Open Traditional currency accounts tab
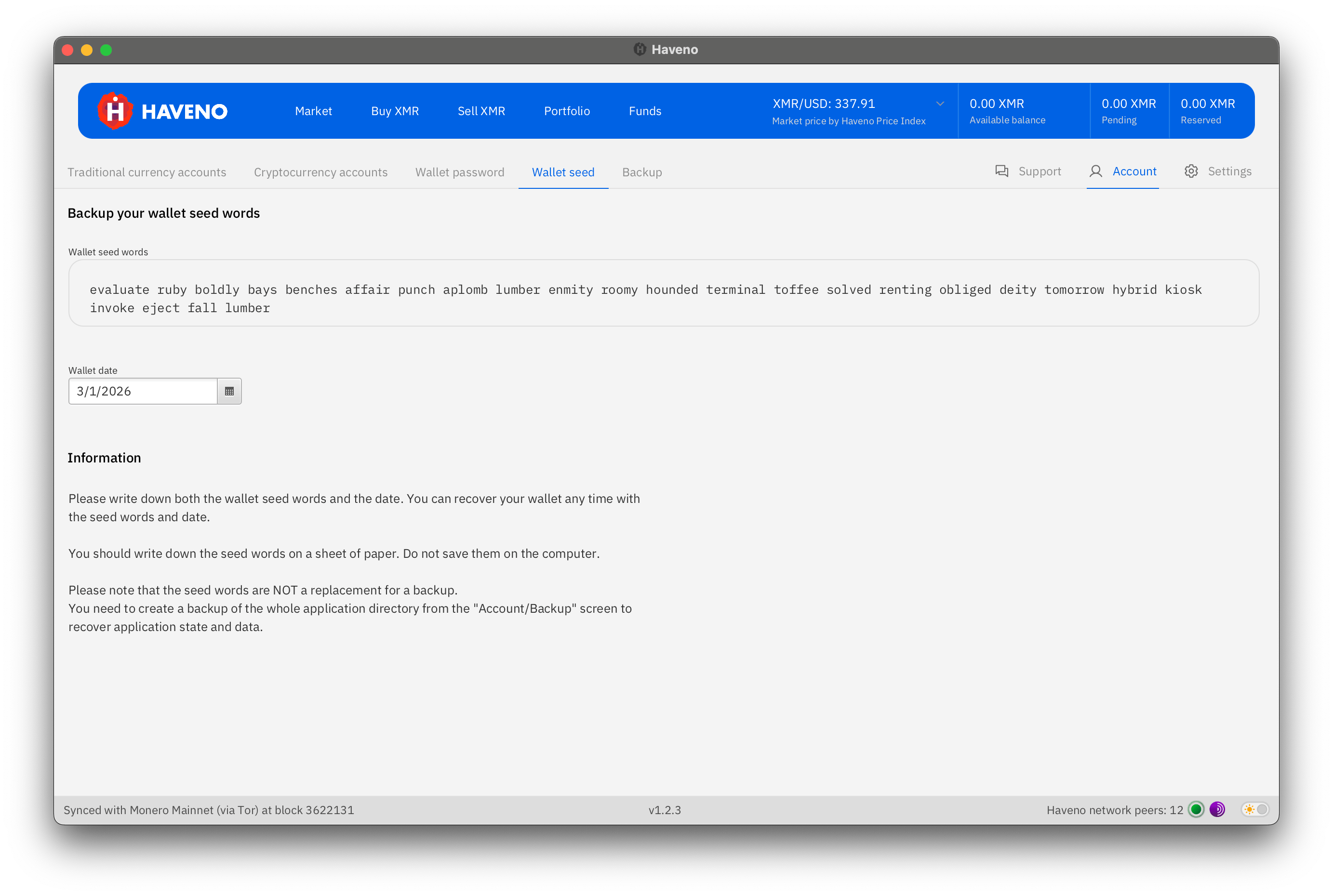Screen dimensions: 1333x896 147,172
